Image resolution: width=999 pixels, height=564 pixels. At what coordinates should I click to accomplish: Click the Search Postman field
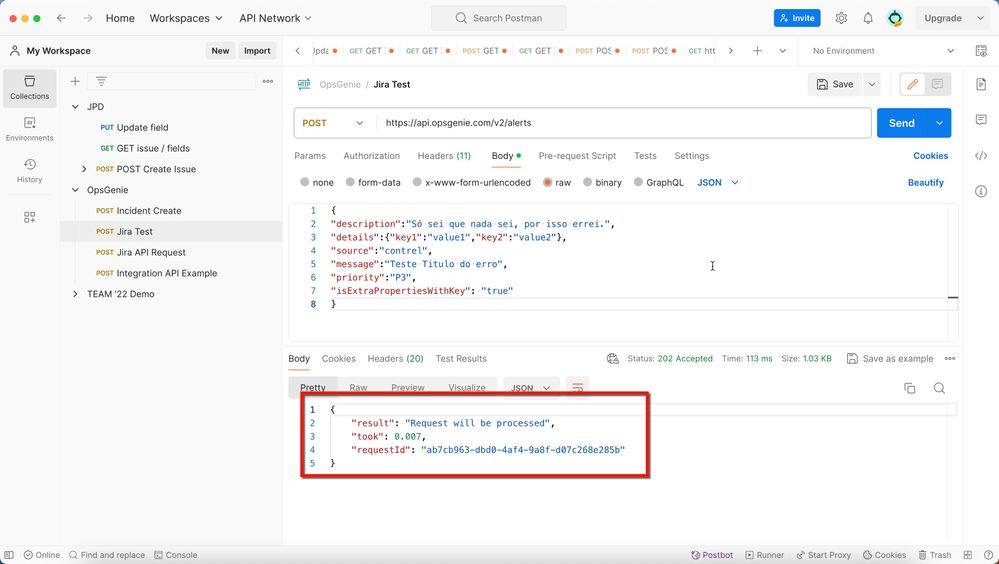[x=498, y=18]
